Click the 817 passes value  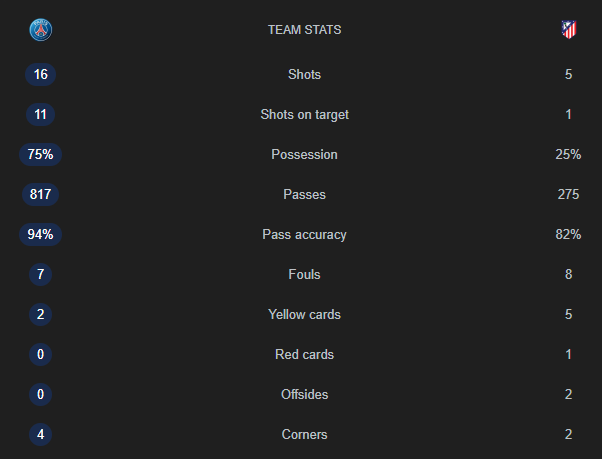pyautogui.click(x=41, y=194)
